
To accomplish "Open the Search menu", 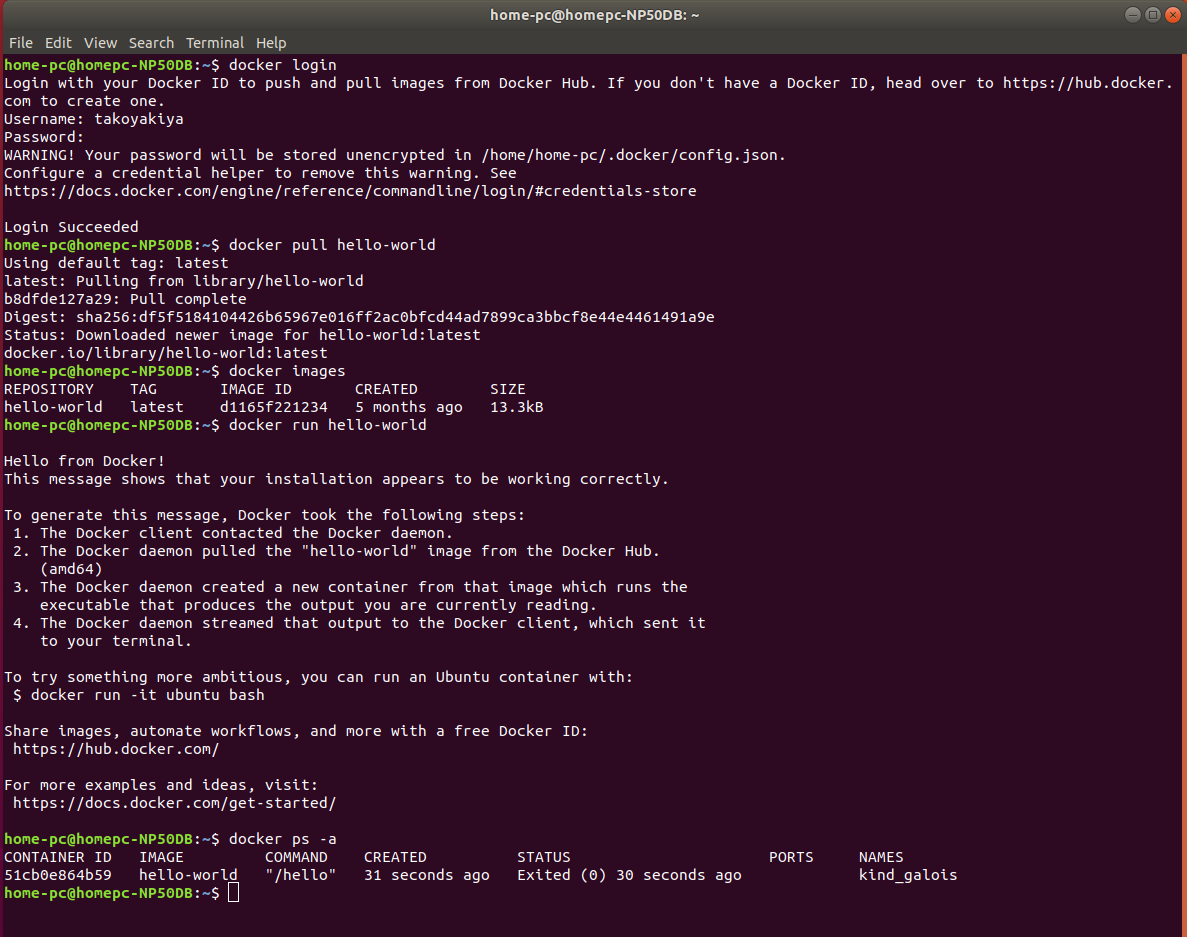I will 151,43.
